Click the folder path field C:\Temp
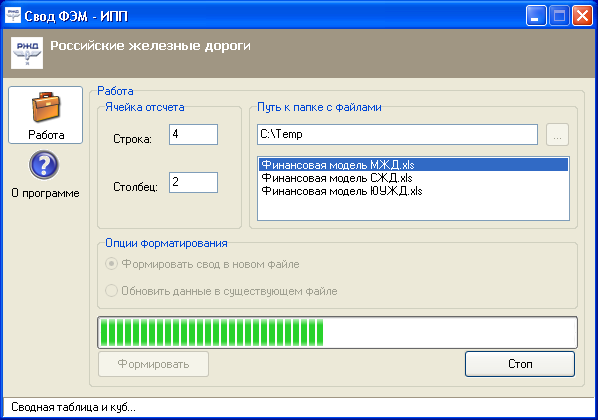The image size is (598, 420). click(397, 134)
